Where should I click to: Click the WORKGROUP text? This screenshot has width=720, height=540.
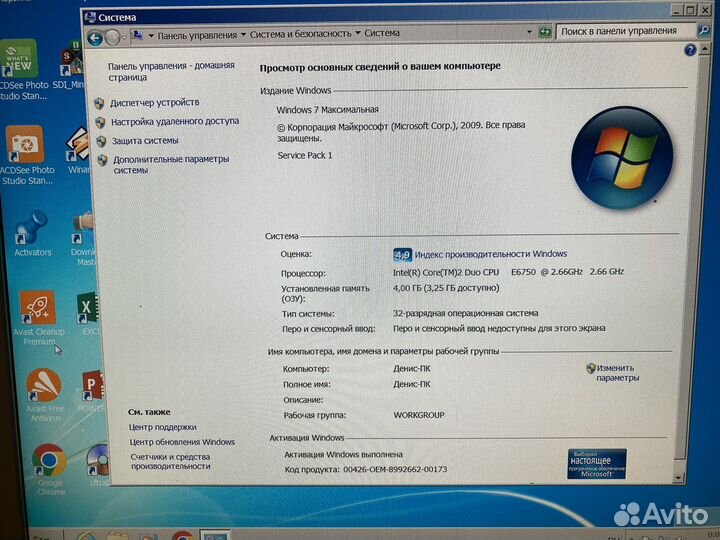419,415
